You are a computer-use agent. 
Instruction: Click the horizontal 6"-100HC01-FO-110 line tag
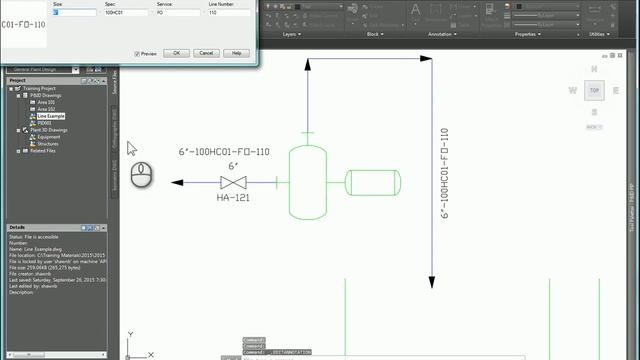[224, 152]
